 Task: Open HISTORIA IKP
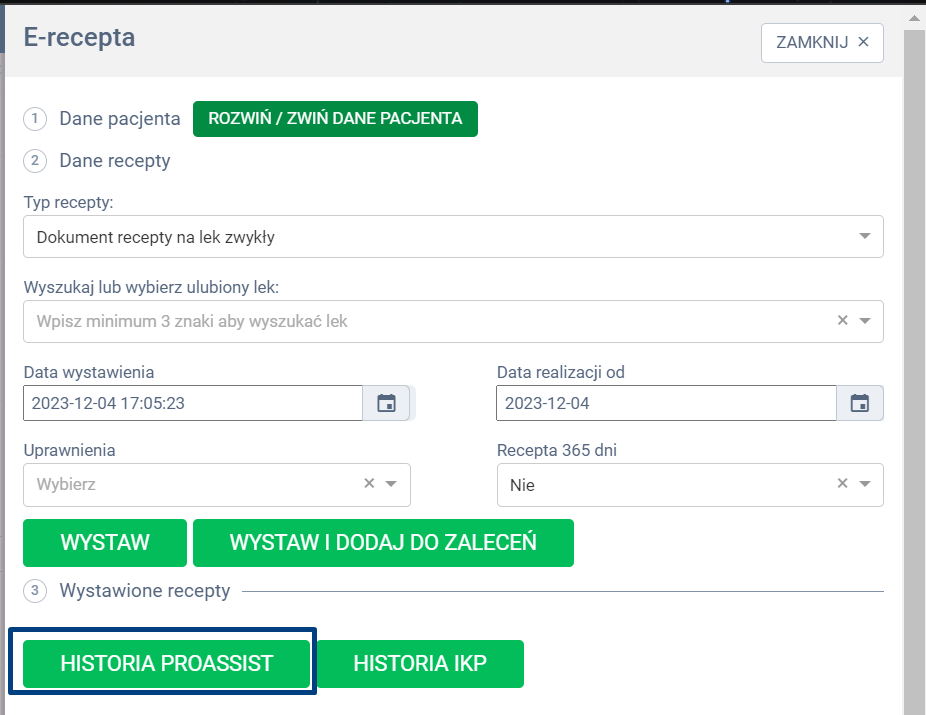[420, 664]
